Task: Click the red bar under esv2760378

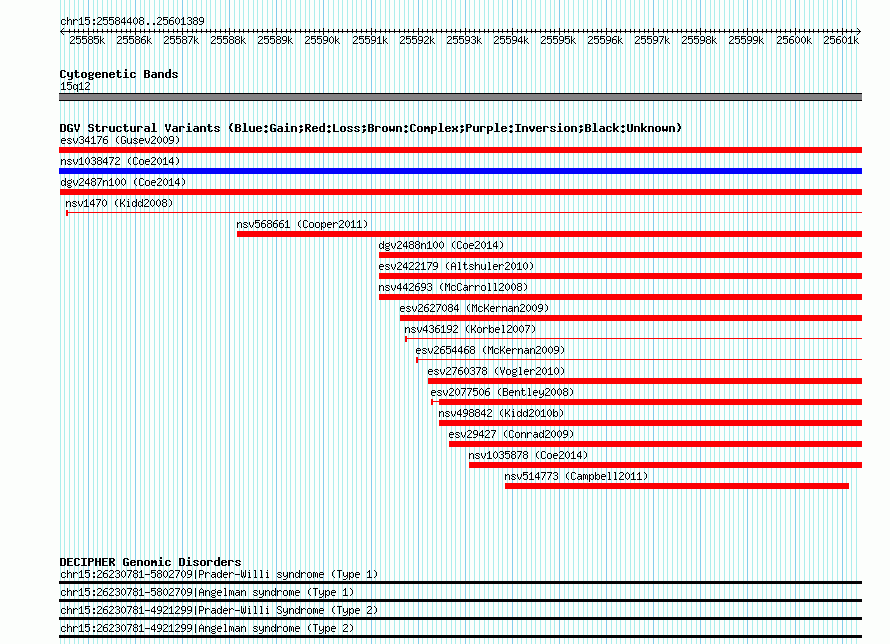Action: point(645,381)
